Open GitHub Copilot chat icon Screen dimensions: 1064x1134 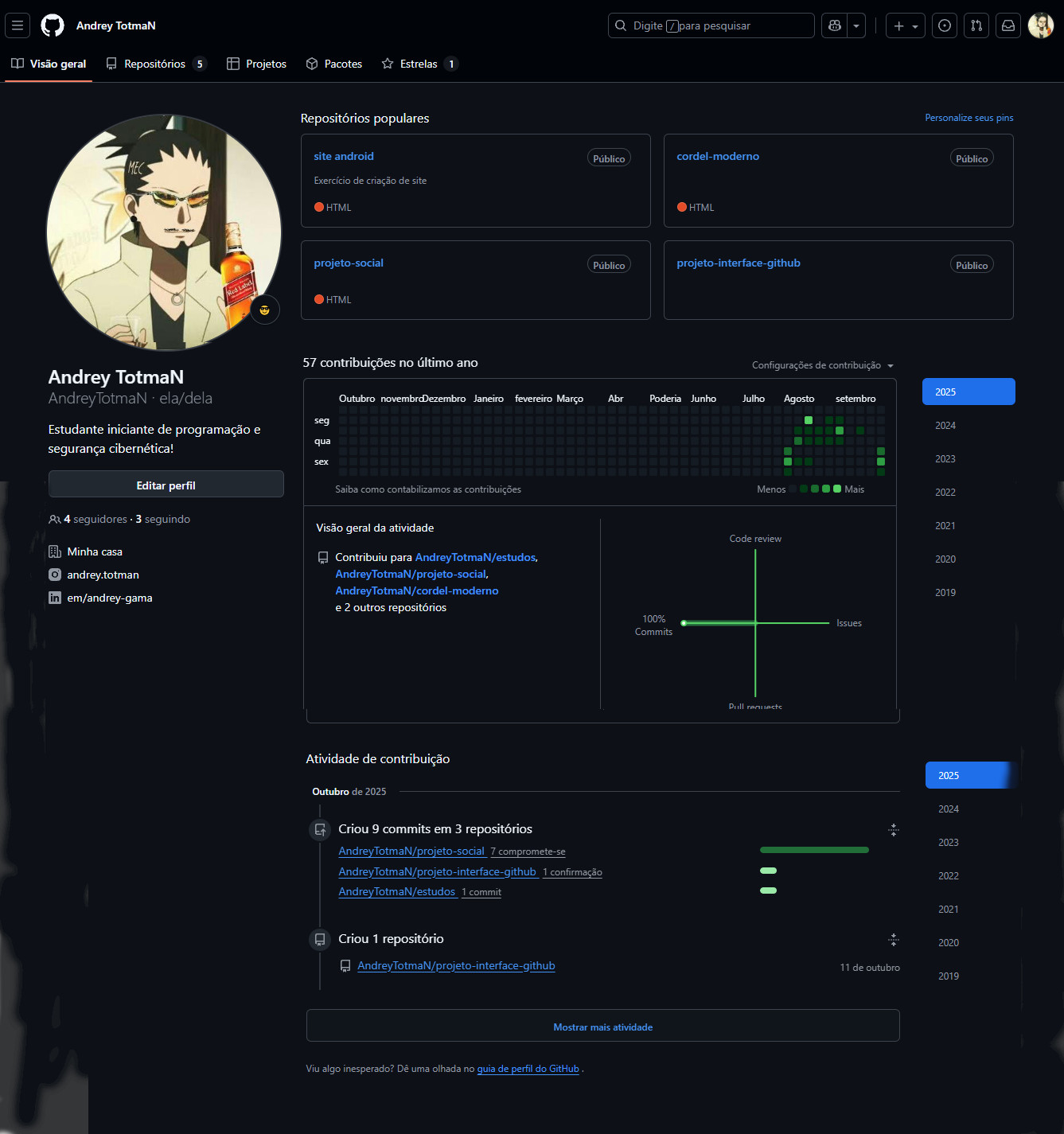pyautogui.click(x=833, y=25)
